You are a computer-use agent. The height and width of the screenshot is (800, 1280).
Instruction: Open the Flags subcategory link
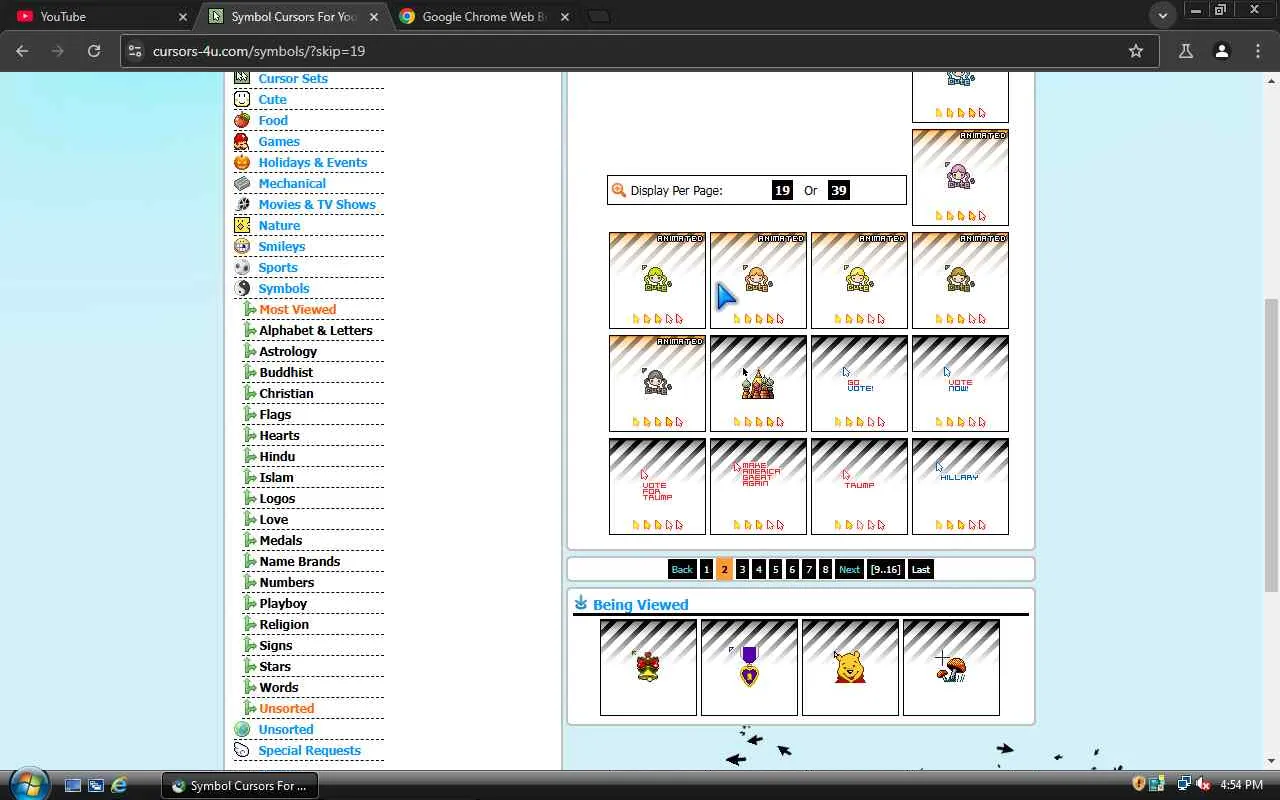click(275, 414)
